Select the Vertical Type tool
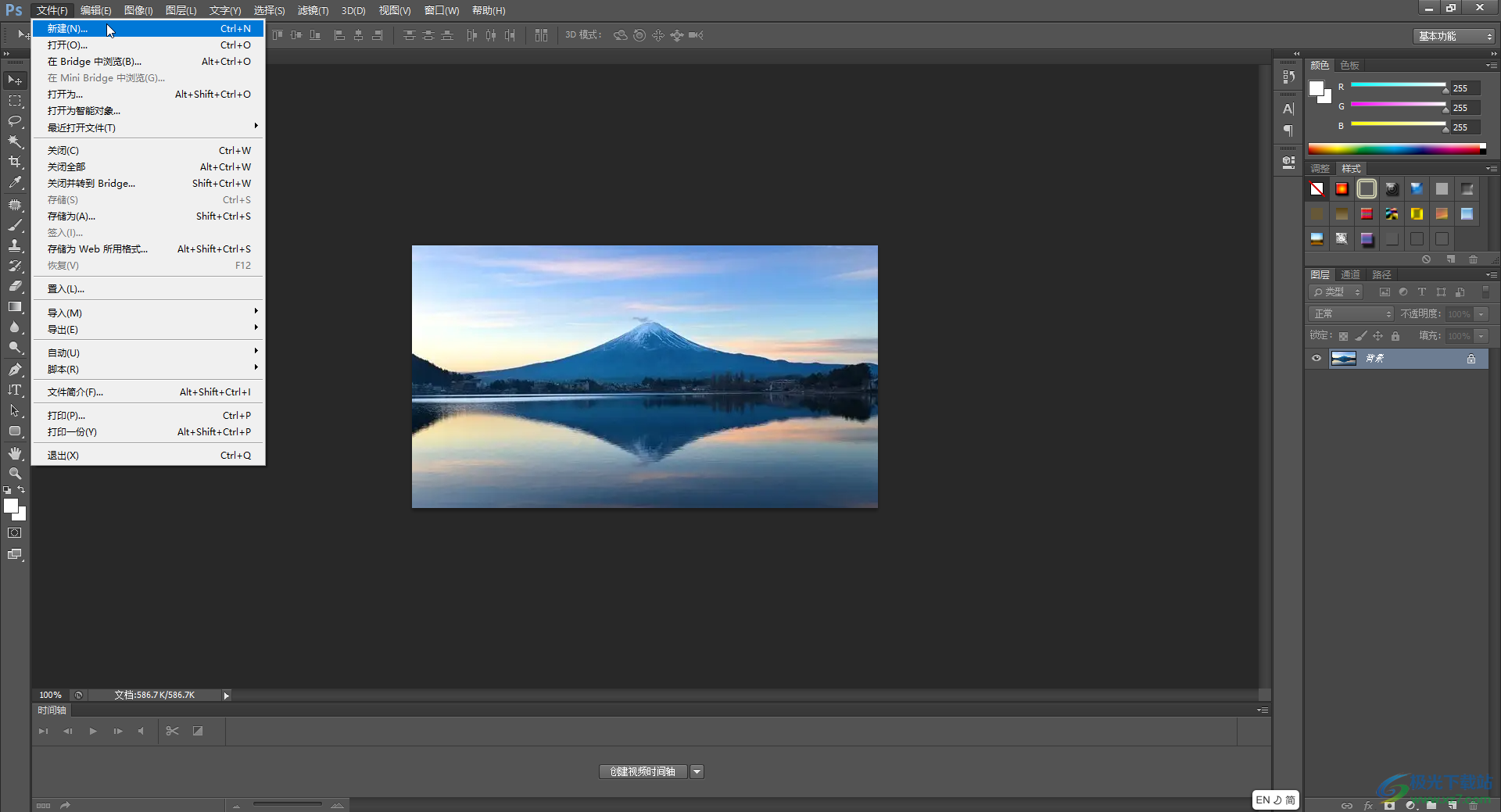 click(15, 389)
